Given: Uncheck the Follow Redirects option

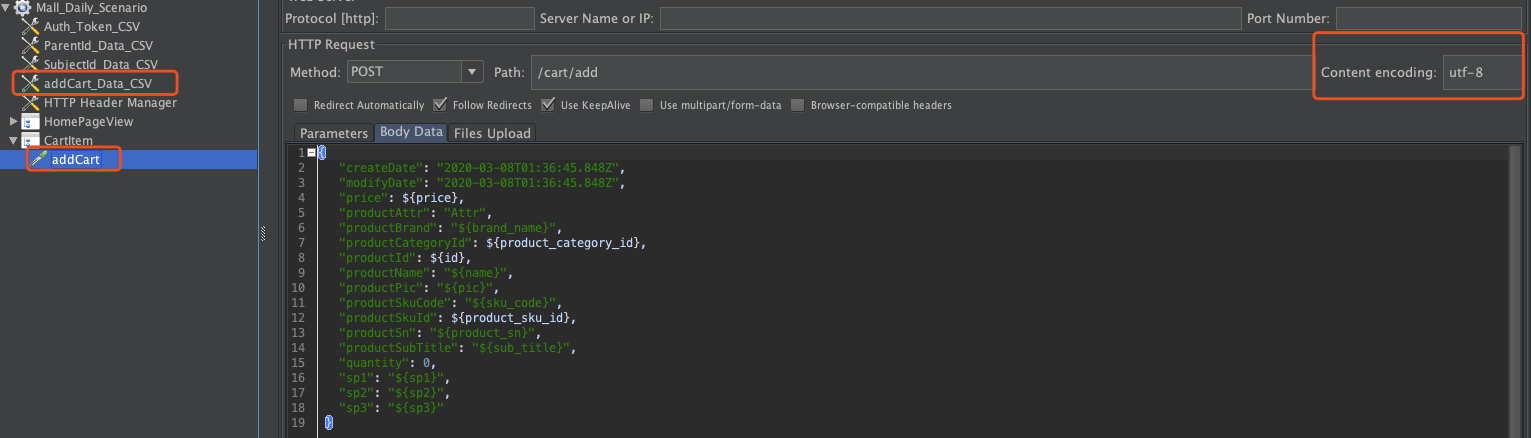Looking at the screenshot, I should point(440,105).
